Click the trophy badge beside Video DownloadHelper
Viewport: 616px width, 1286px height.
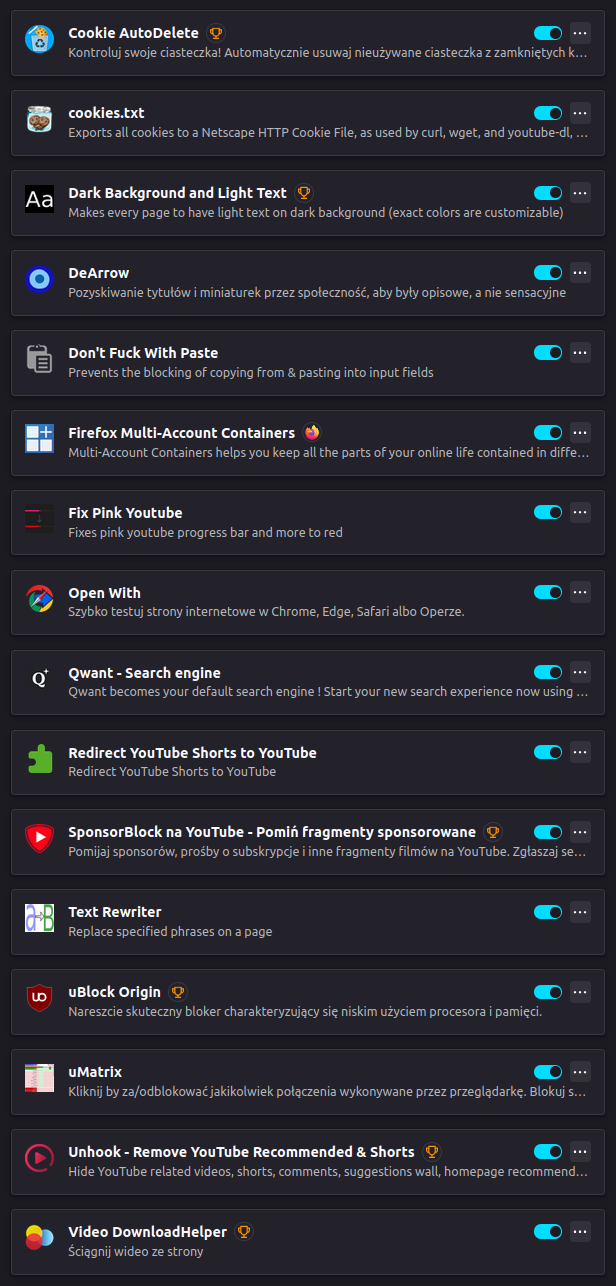tap(244, 1232)
